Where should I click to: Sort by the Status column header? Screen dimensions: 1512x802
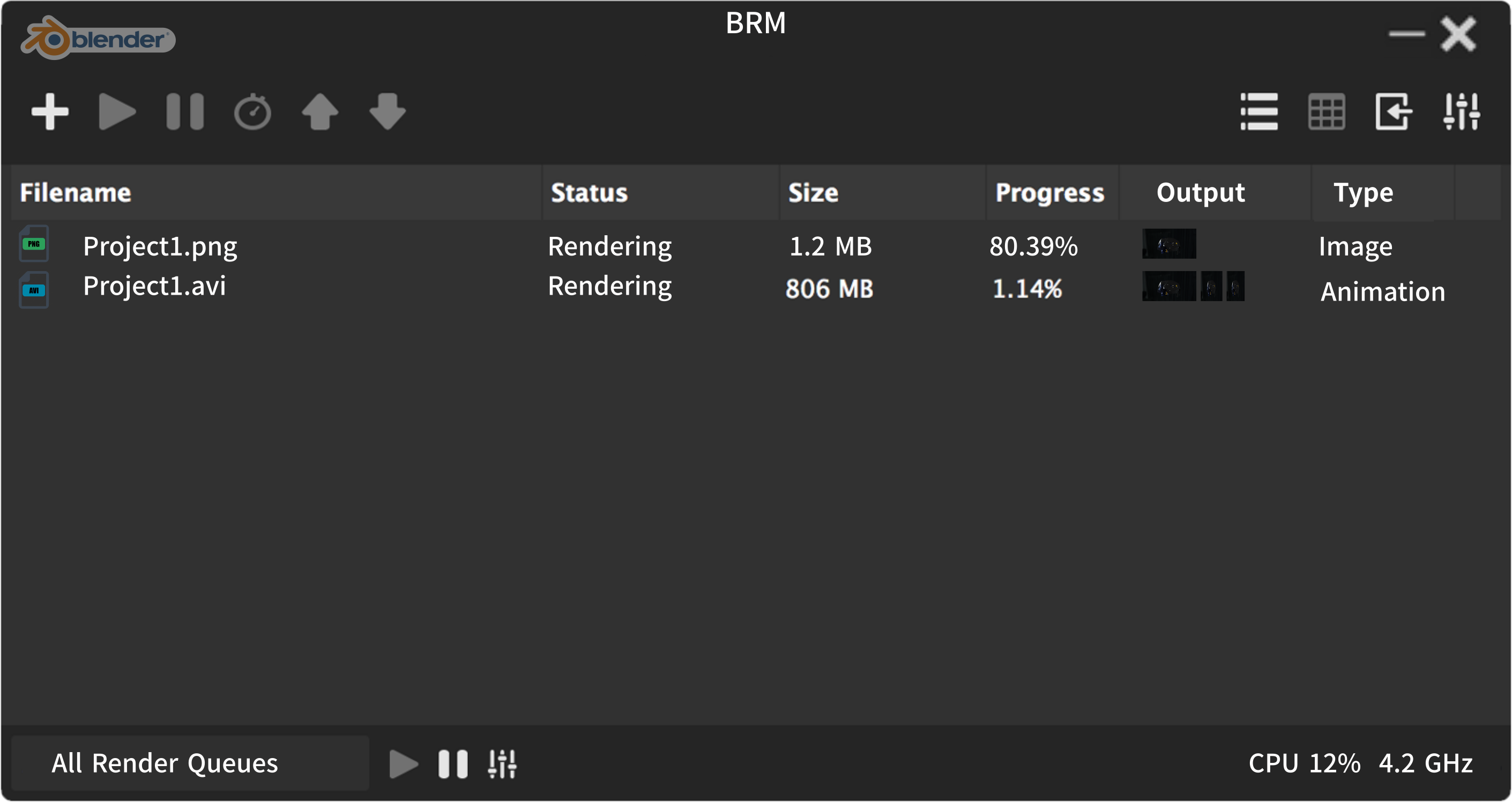point(661,192)
